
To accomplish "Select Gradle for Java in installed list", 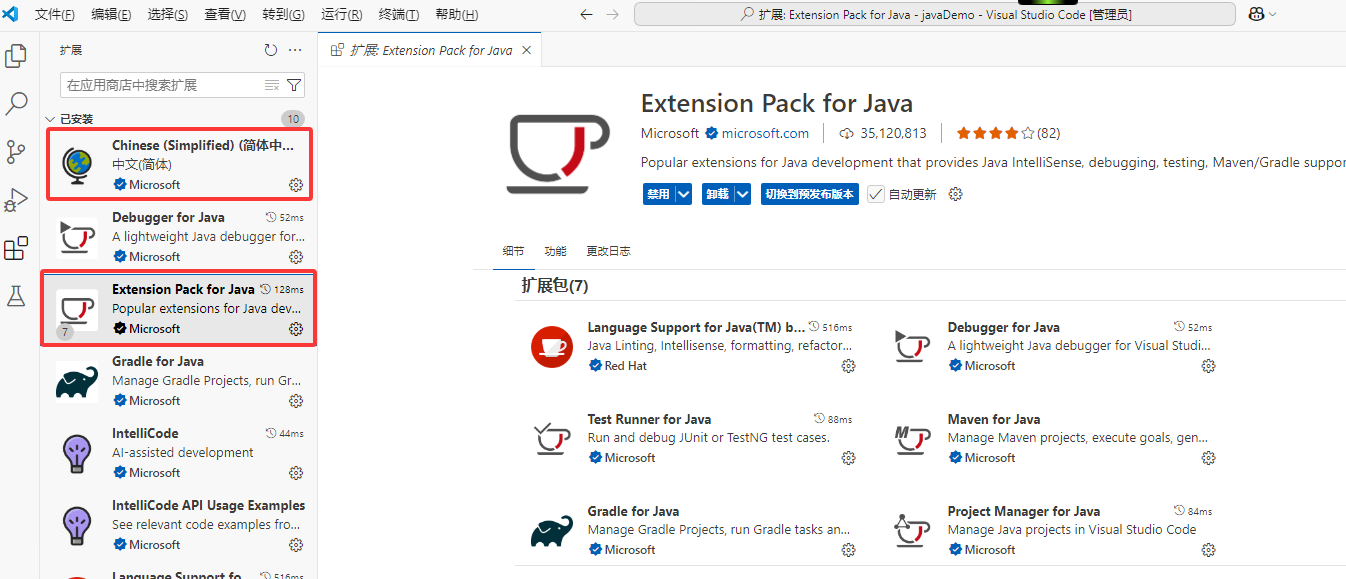I will tap(179, 380).
